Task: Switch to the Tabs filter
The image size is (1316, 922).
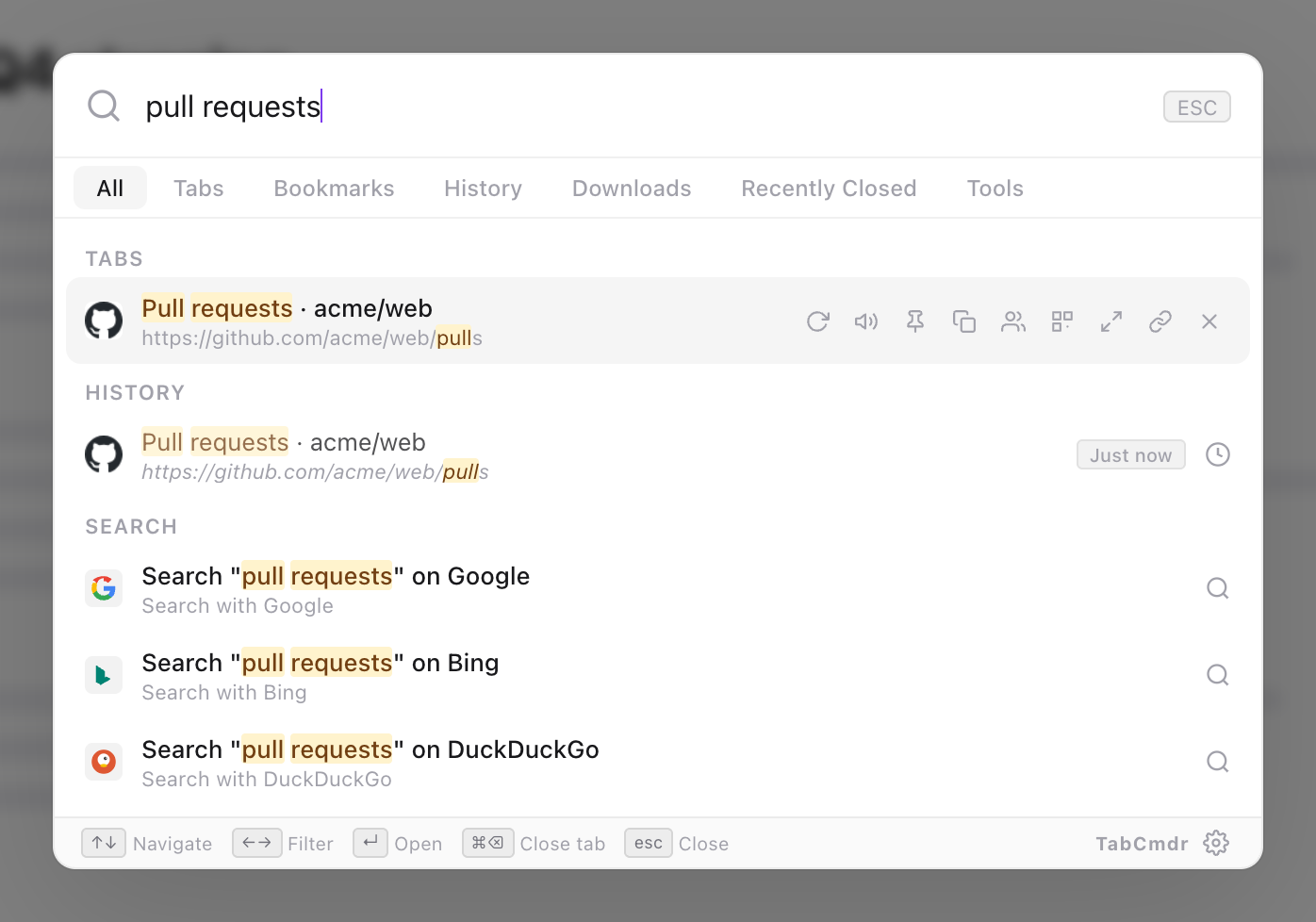Action: pyautogui.click(x=199, y=189)
